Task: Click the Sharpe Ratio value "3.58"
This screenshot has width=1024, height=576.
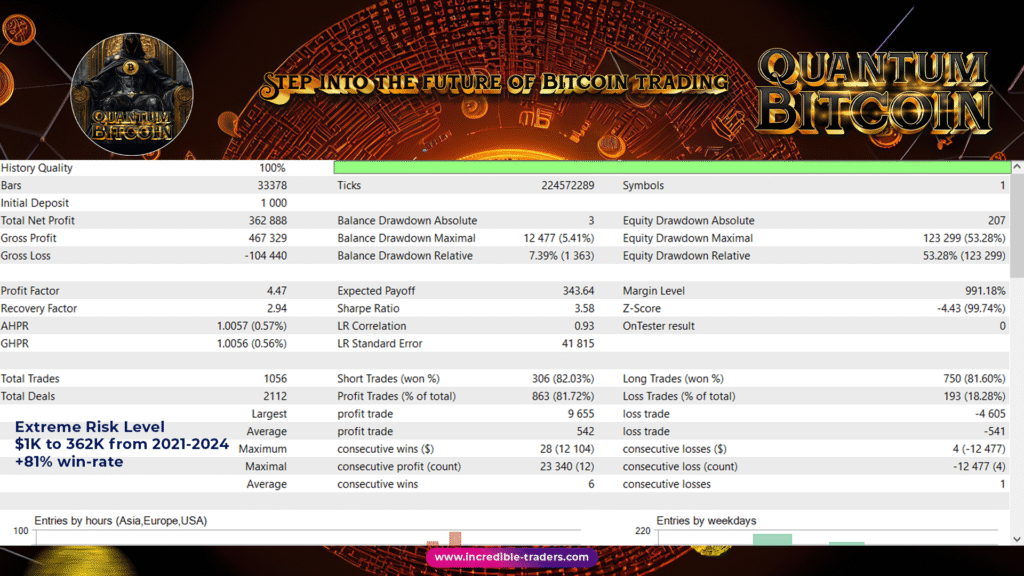Action: tap(584, 308)
